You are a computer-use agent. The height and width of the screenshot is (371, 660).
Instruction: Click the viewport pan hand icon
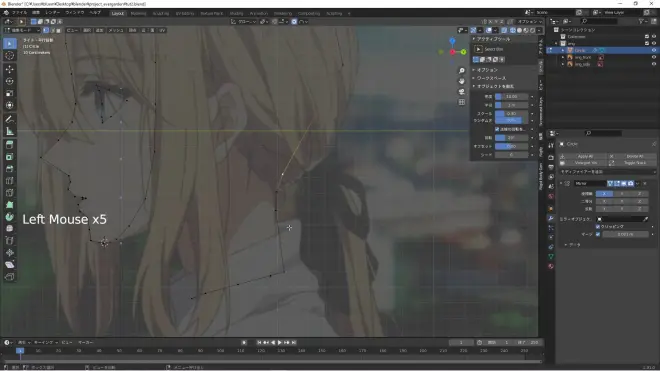[x=462, y=81]
